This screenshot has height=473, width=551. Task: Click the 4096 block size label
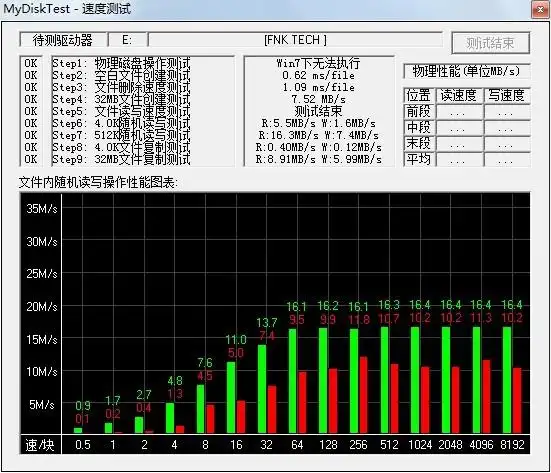pyautogui.click(x=481, y=445)
